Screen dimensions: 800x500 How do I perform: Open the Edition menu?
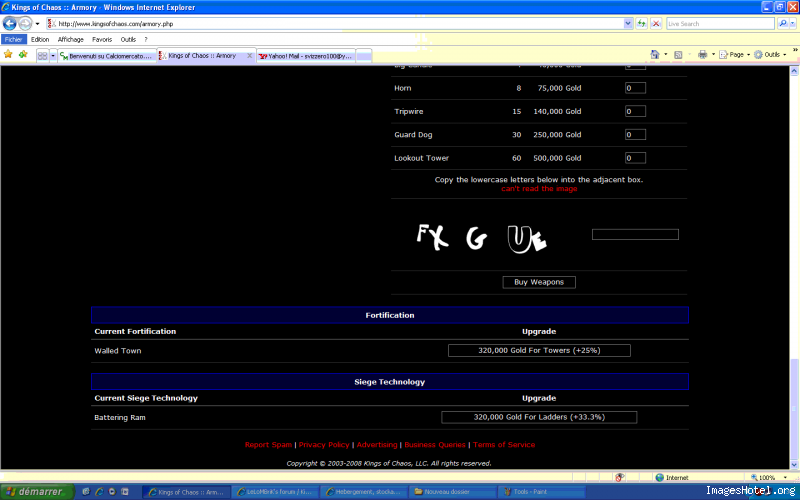(x=40, y=39)
